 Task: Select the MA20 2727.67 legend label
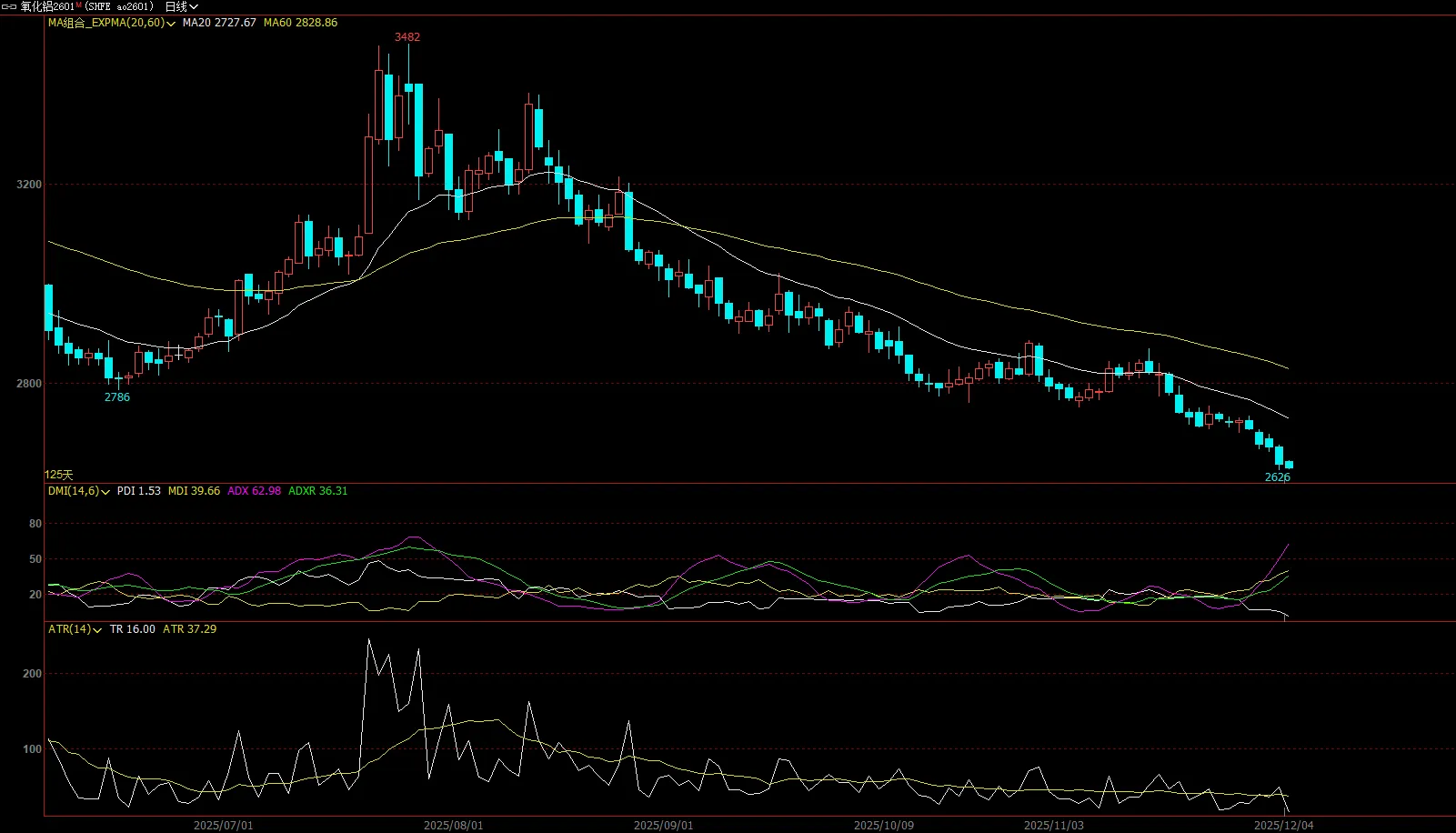(x=219, y=23)
